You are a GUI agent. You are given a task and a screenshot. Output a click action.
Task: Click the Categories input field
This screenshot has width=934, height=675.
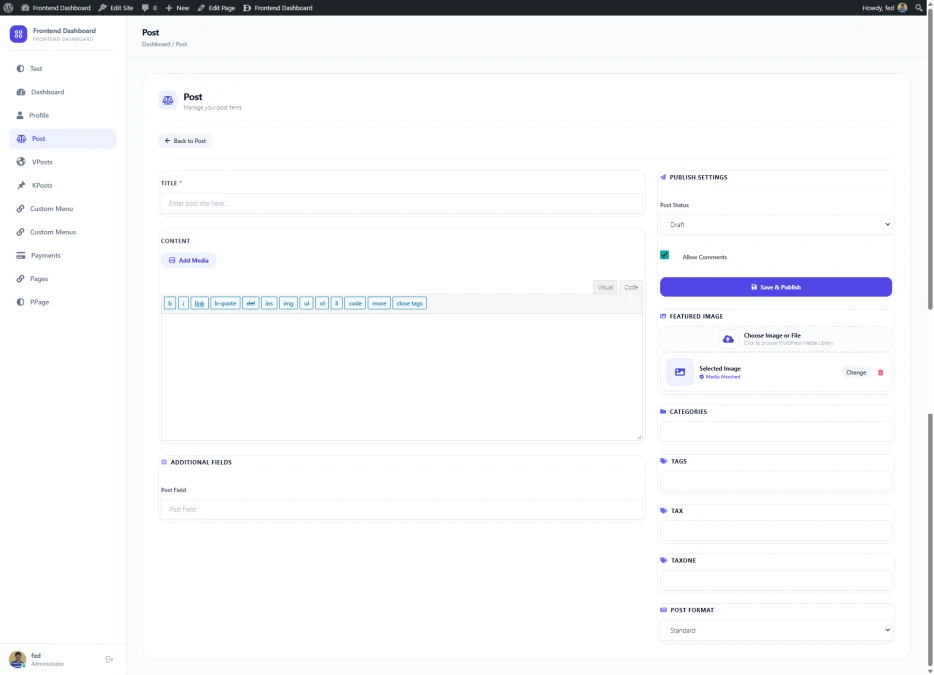point(776,431)
